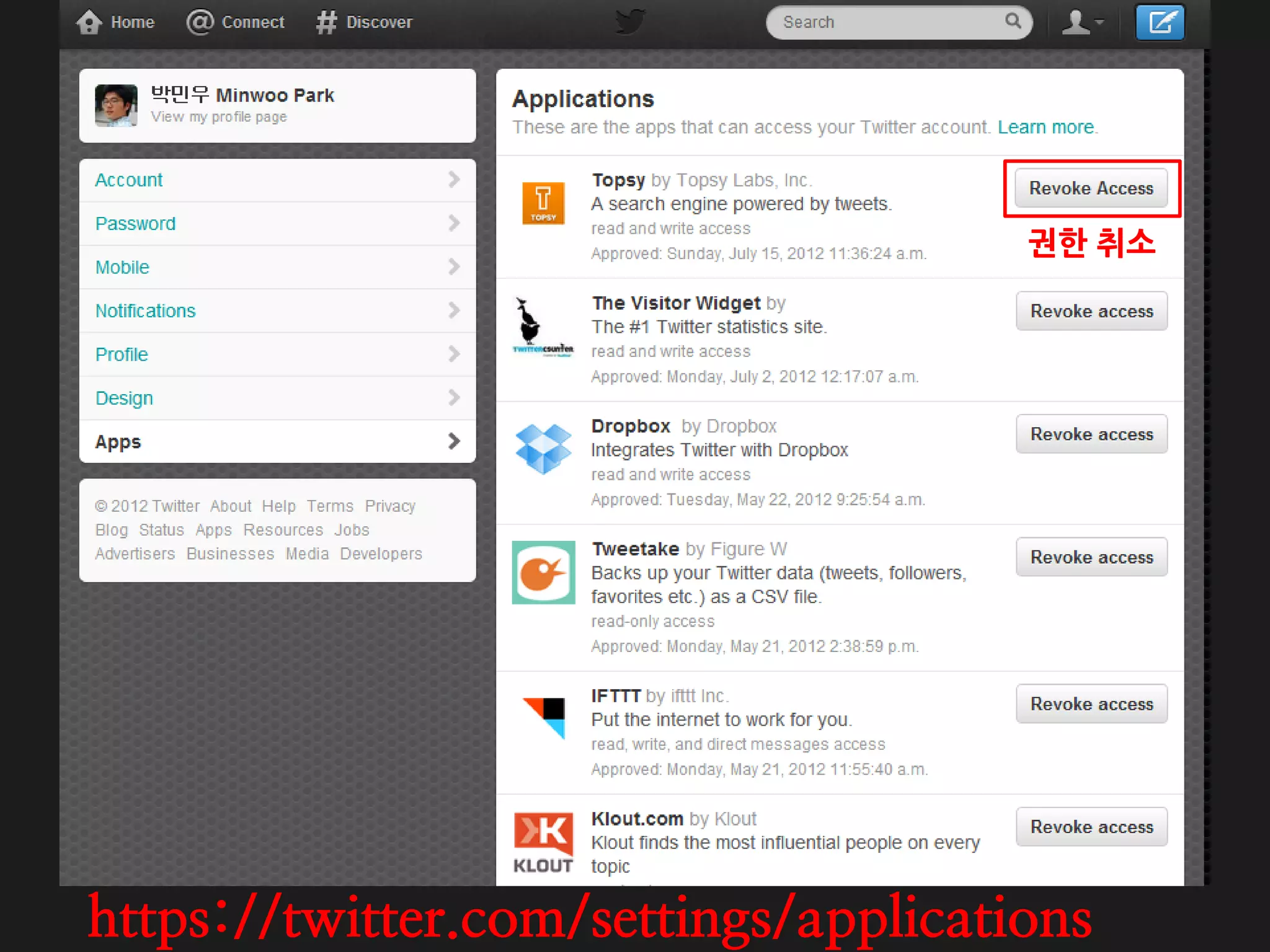This screenshot has height=952, width=1270.
Task: Click the Developers footer link
Action: (x=381, y=554)
